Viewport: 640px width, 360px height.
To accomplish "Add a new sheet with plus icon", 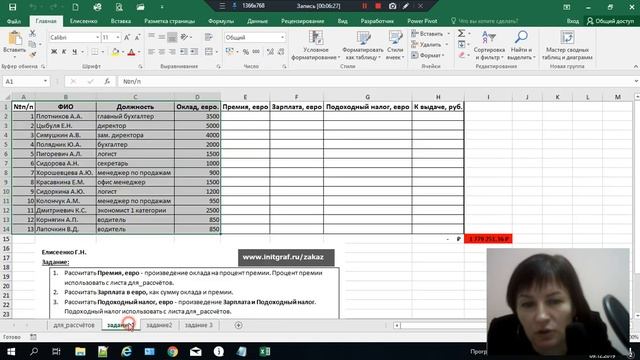I will coord(238,325).
